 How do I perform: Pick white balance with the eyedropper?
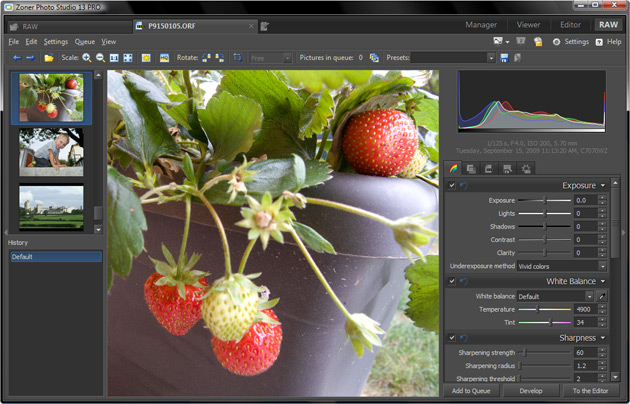(x=603, y=296)
